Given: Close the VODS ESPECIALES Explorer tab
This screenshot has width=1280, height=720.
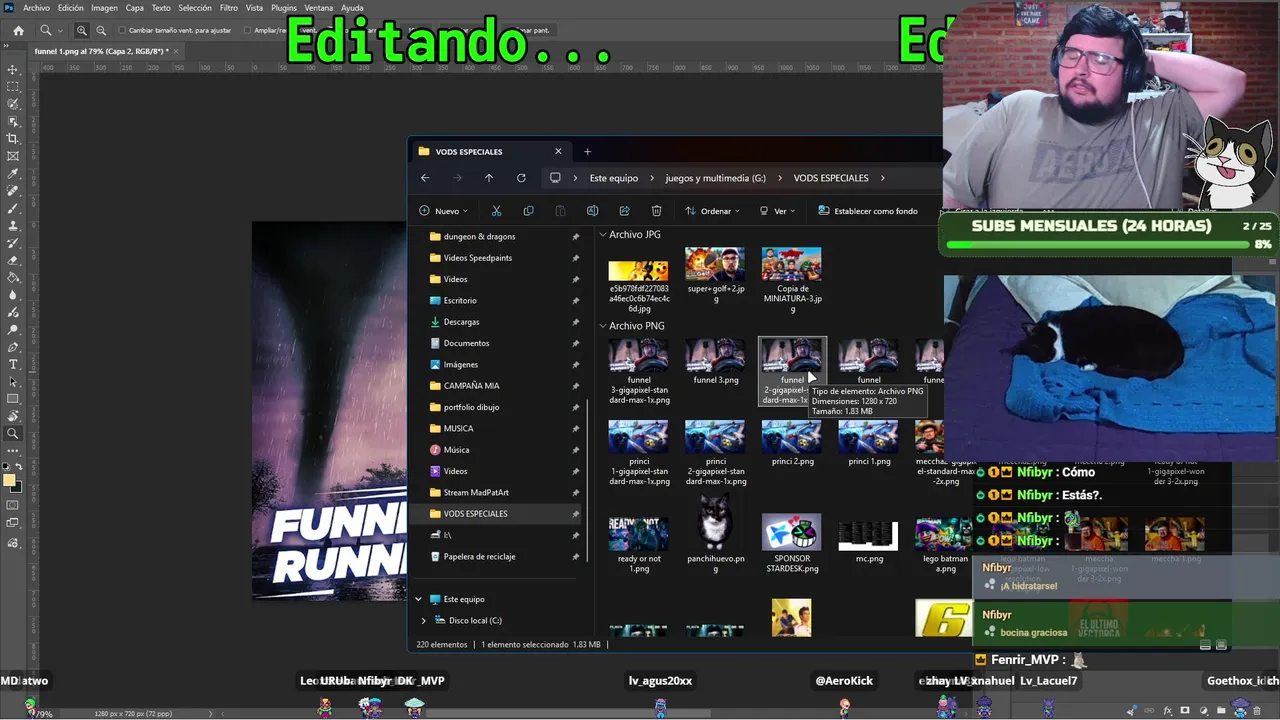Looking at the screenshot, I should 558,152.
